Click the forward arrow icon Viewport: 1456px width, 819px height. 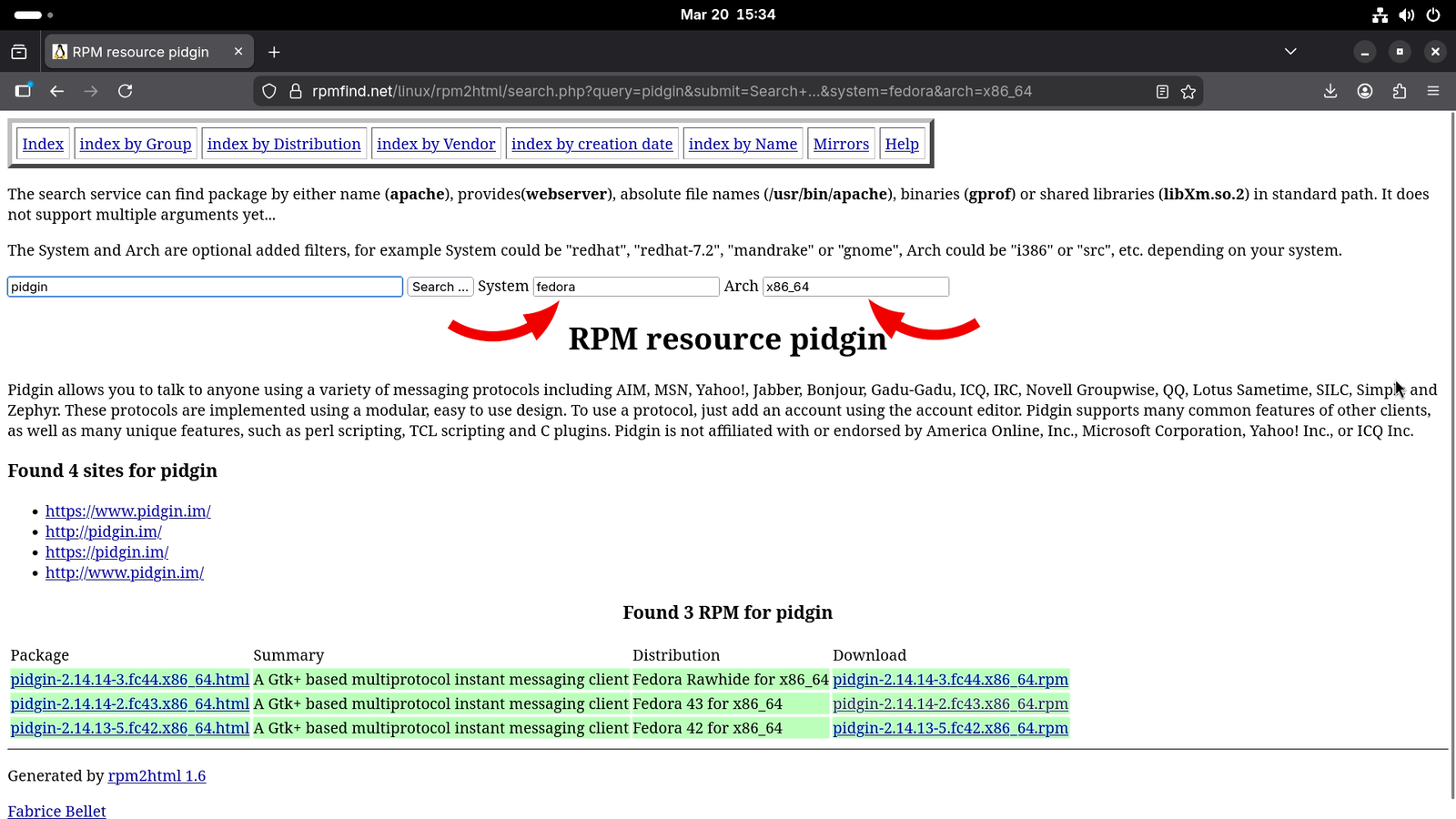tap(91, 91)
